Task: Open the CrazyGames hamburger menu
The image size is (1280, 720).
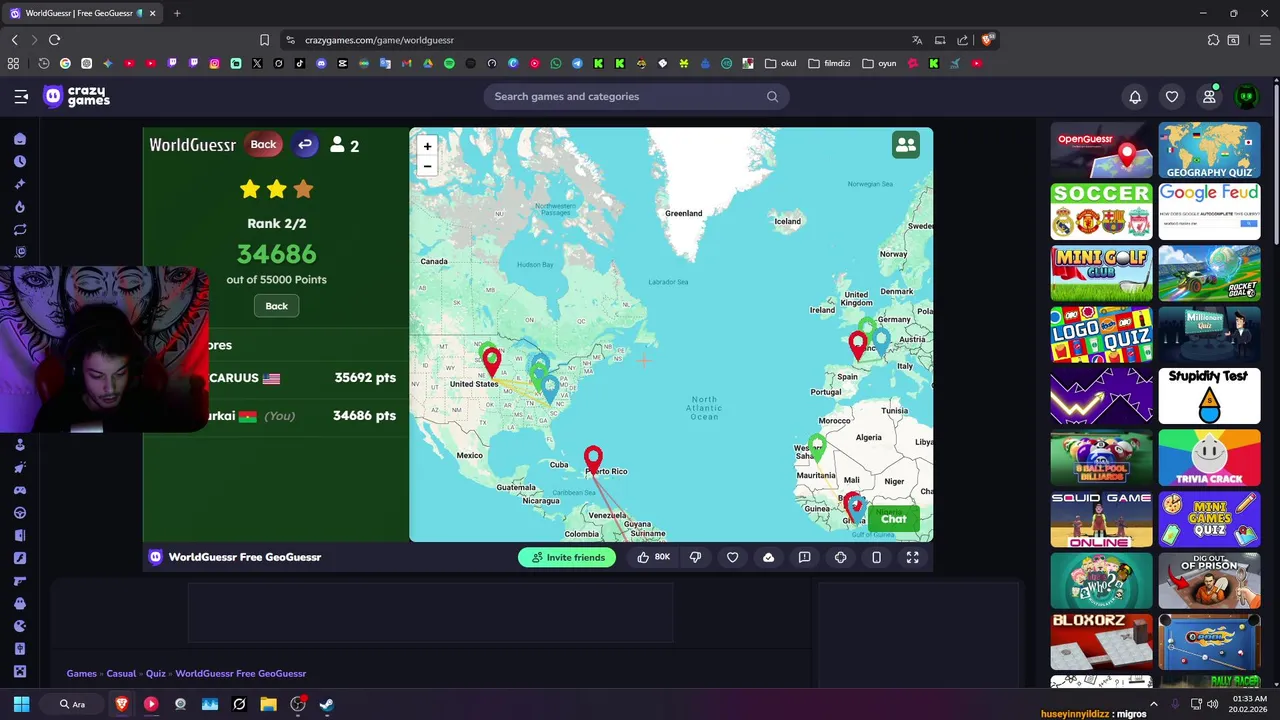Action: 21,97
